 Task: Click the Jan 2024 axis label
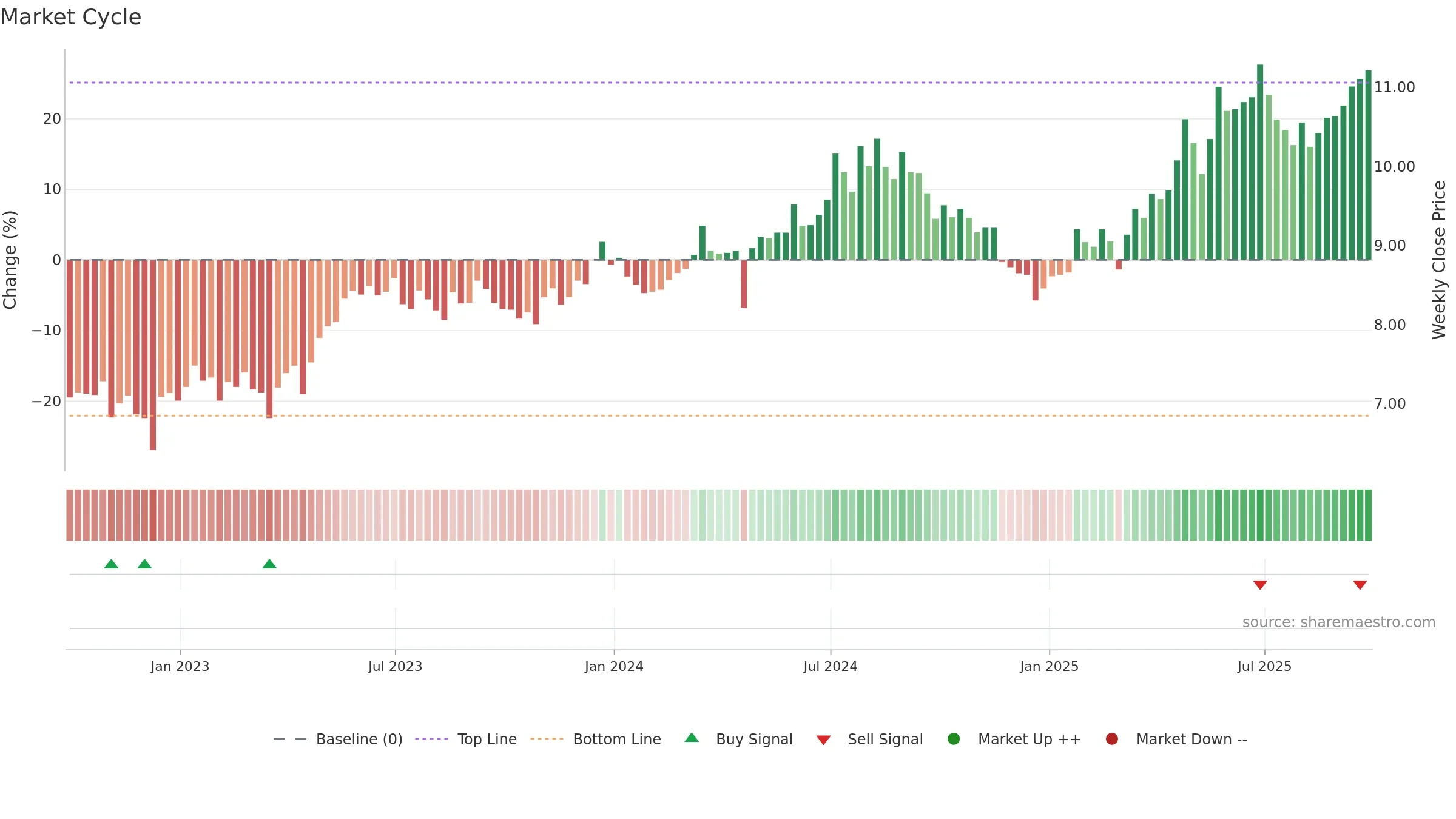(x=614, y=667)
